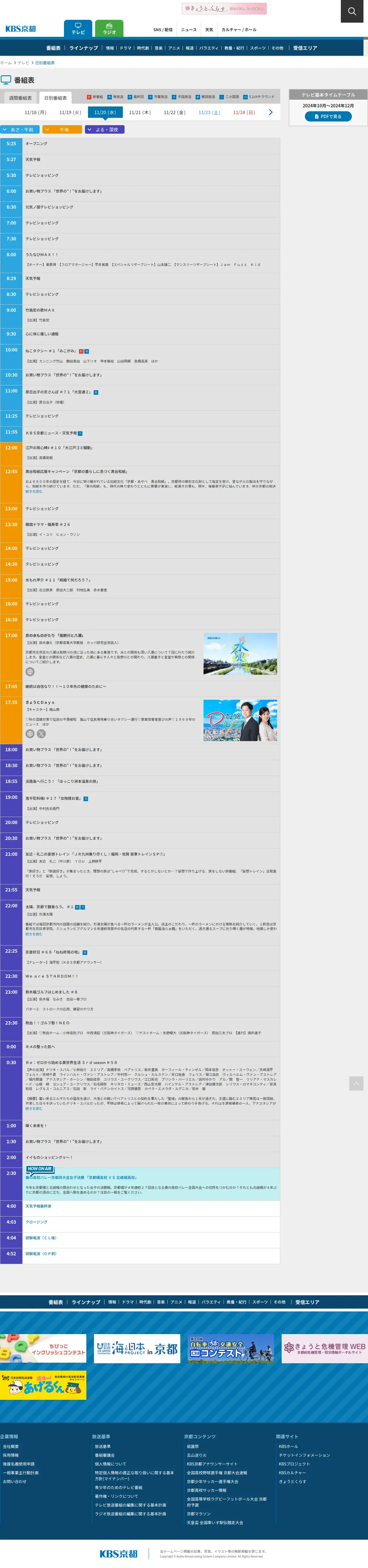368x1568 pixels.
Task: Click the scroll-to-top arrow button
Action: pos(356,1083)
